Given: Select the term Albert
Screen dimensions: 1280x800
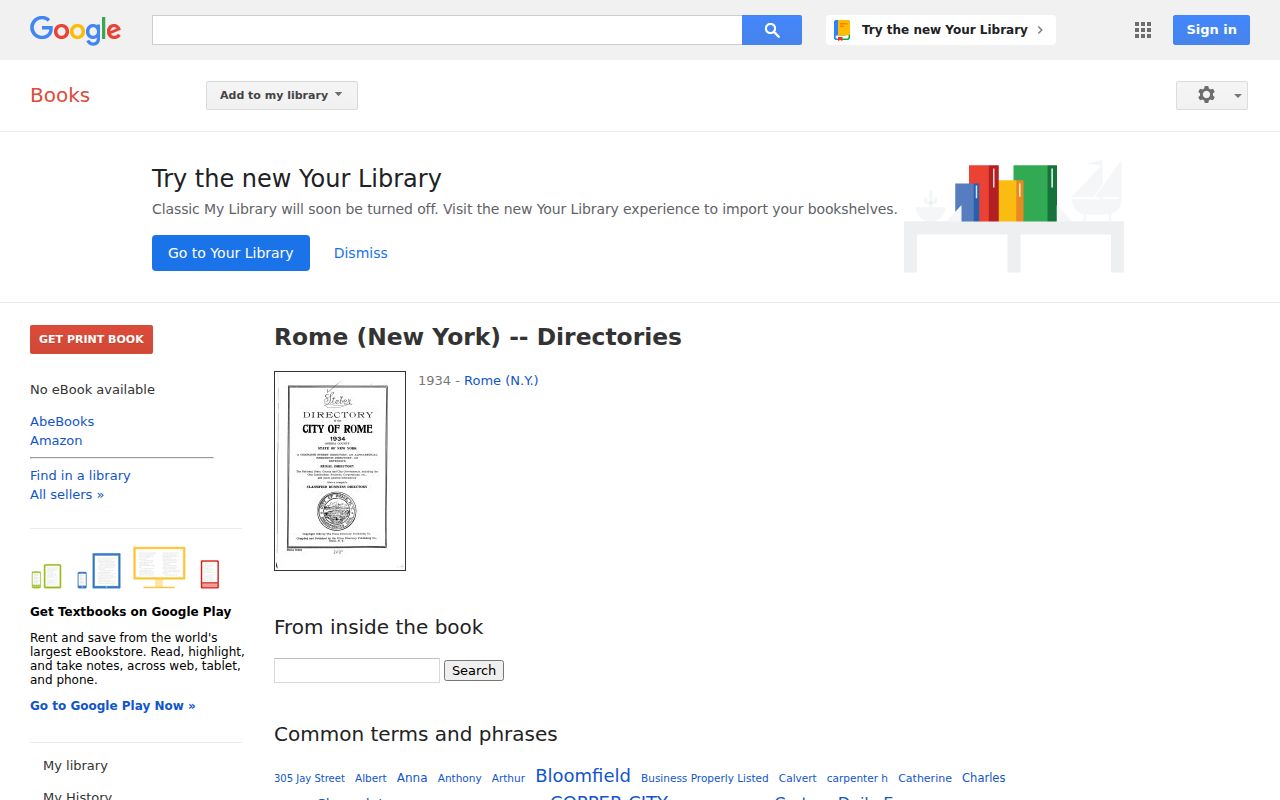Looking at the screenshot, I should coord(371,778).
